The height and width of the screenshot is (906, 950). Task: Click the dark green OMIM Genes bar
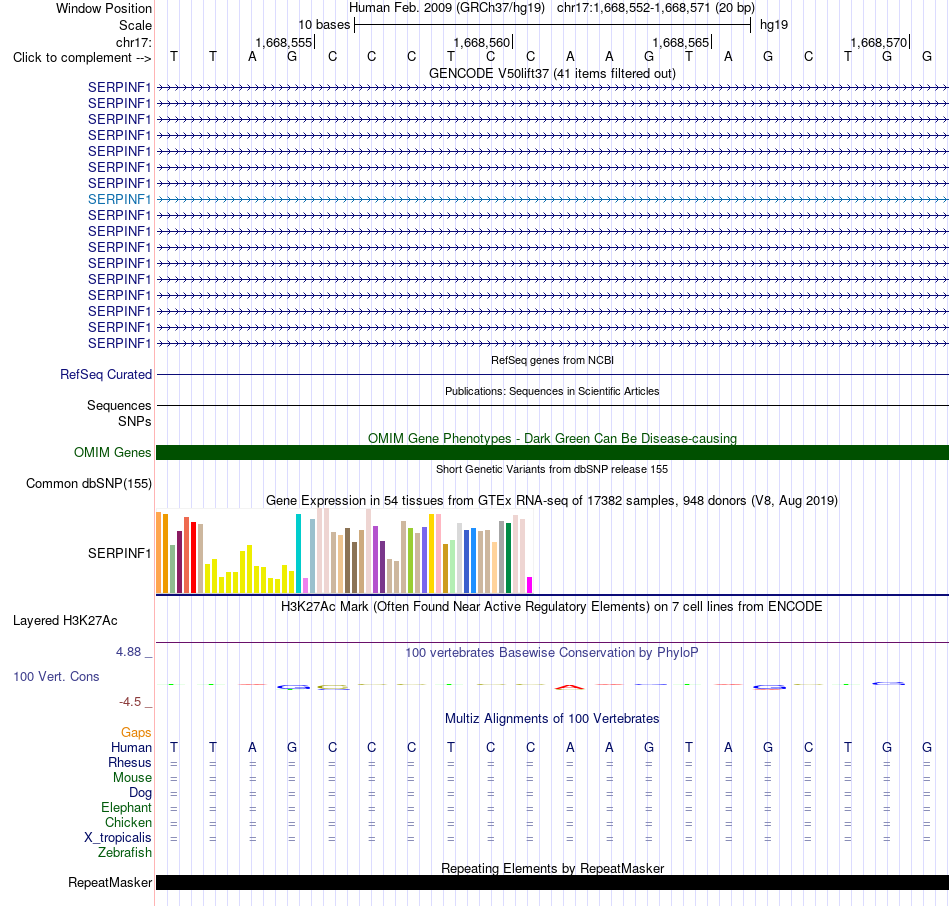click(552, 453)
